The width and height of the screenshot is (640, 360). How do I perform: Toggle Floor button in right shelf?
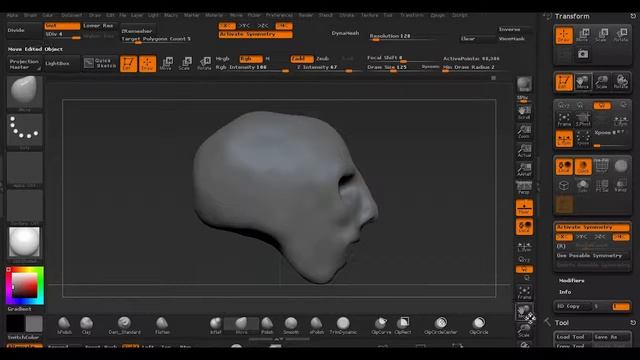[x=524, y=207]
